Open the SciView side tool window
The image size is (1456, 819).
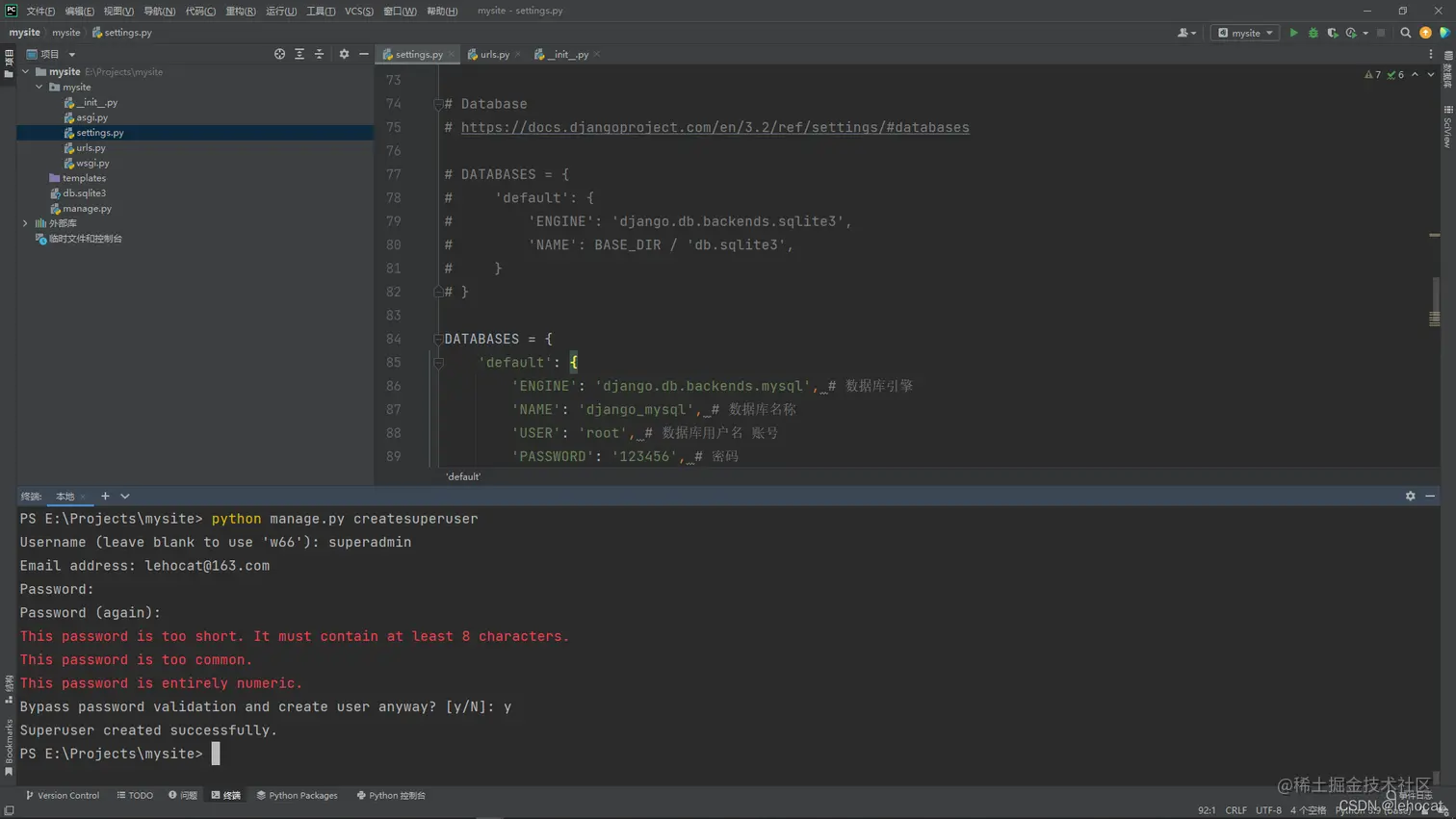[1447, 126]
